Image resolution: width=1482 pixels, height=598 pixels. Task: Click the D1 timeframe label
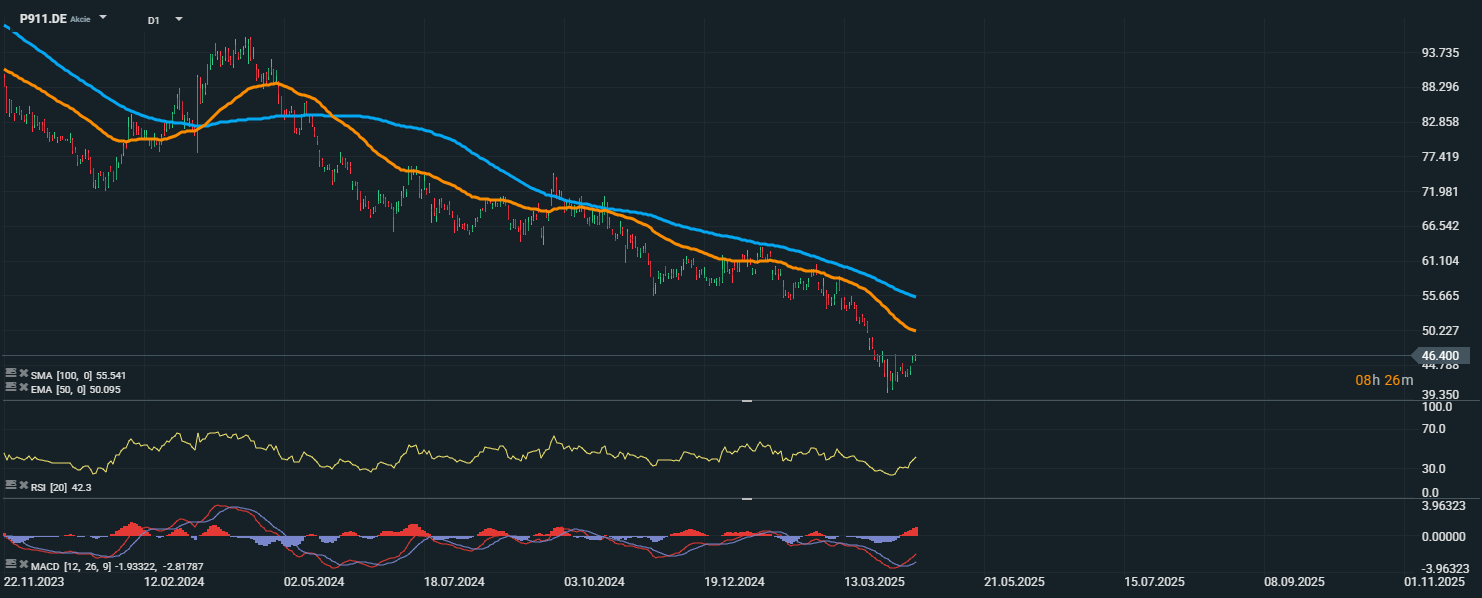(x=153, y=20)
